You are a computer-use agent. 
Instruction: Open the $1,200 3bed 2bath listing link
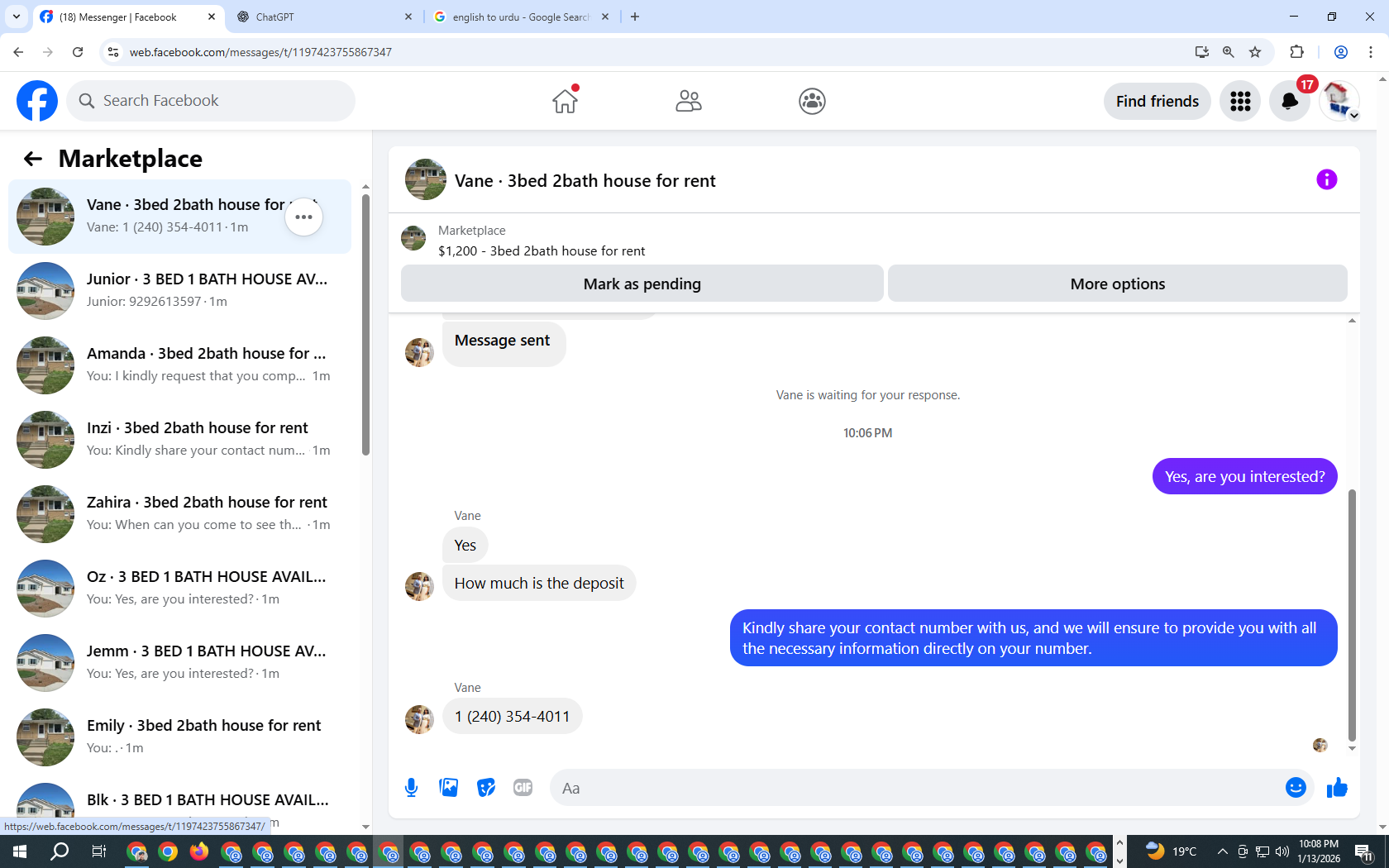pos(542,250)
